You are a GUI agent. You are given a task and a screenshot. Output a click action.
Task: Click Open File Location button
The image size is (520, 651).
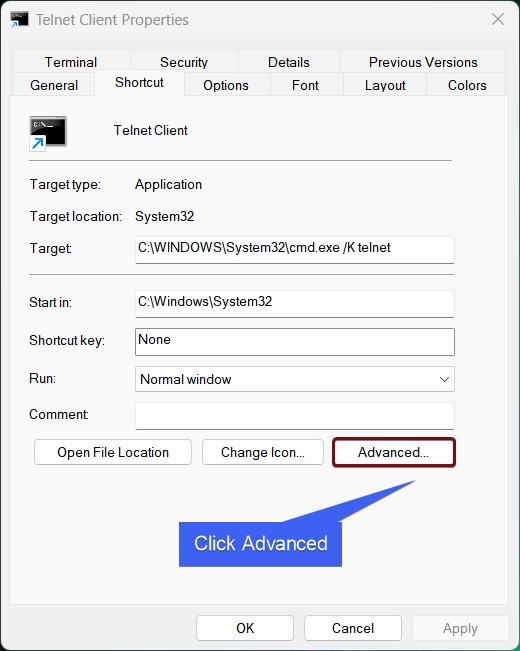113,452
